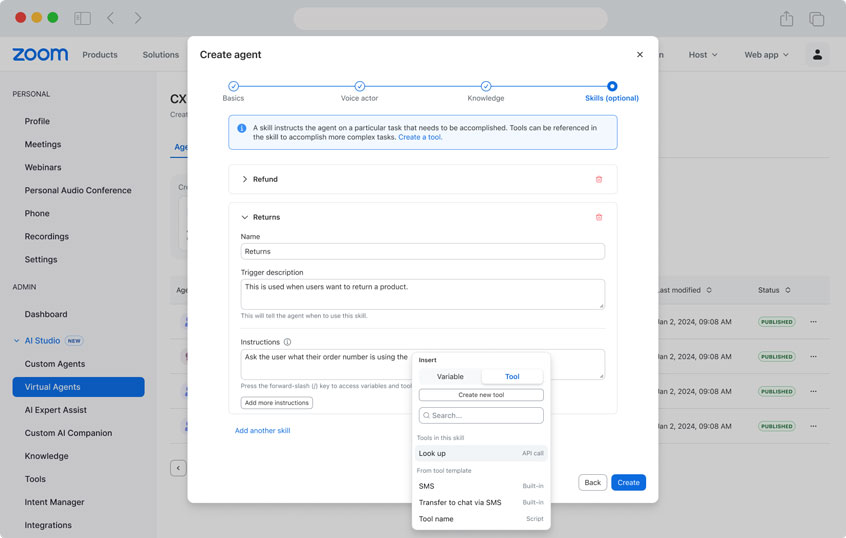
Task: Click the browser address bar
Action: click(x=450, y=18)
